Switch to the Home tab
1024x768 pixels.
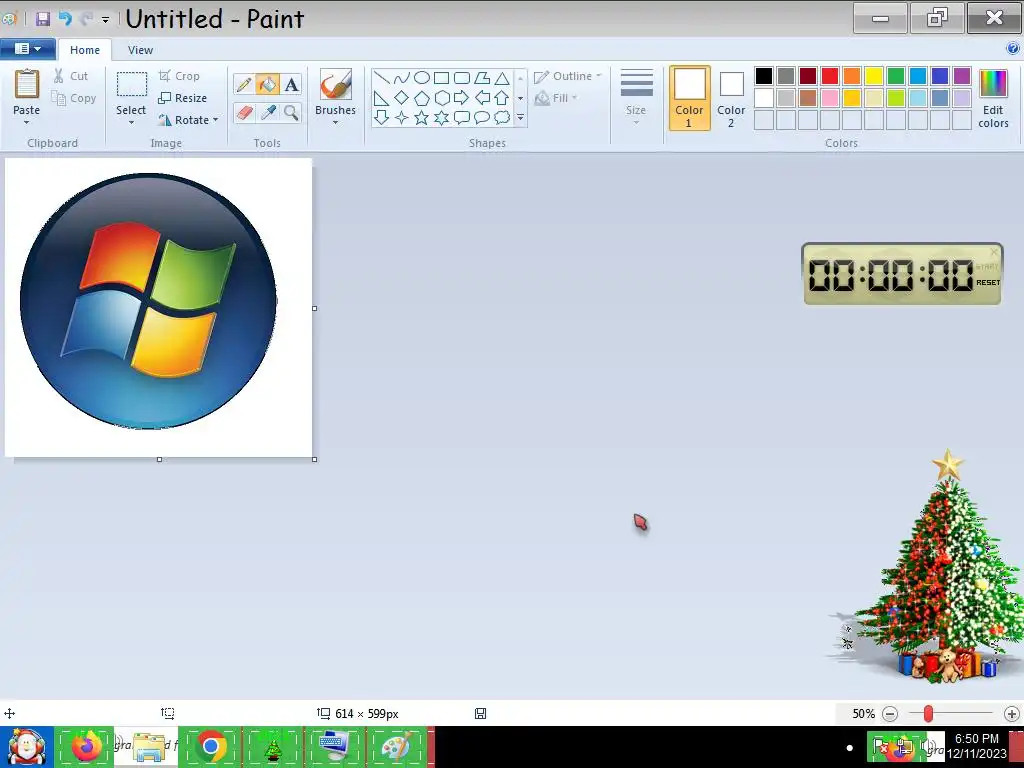click(x=85, y=50)
